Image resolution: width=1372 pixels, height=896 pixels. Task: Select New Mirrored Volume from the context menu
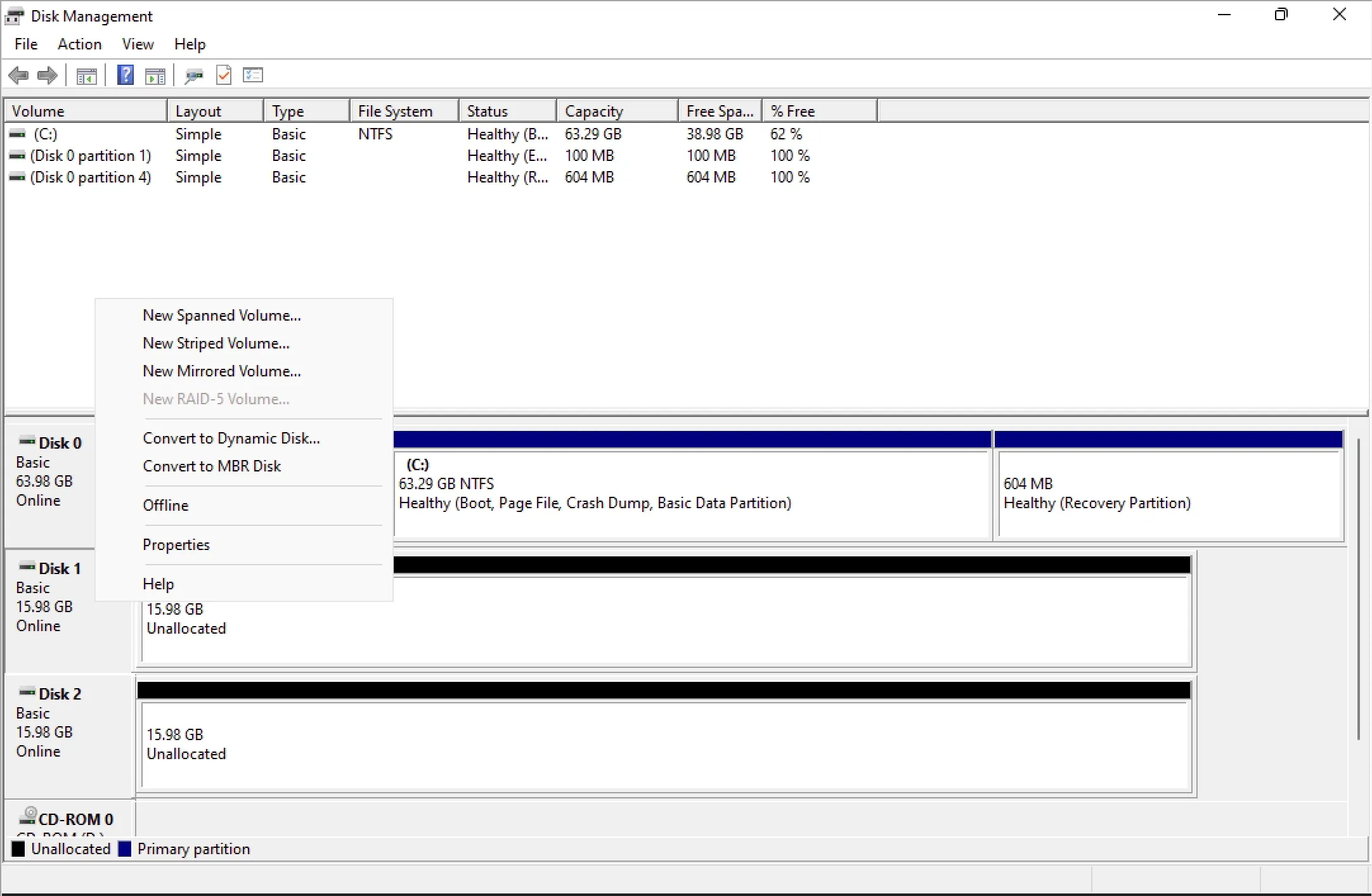point(221,371)
